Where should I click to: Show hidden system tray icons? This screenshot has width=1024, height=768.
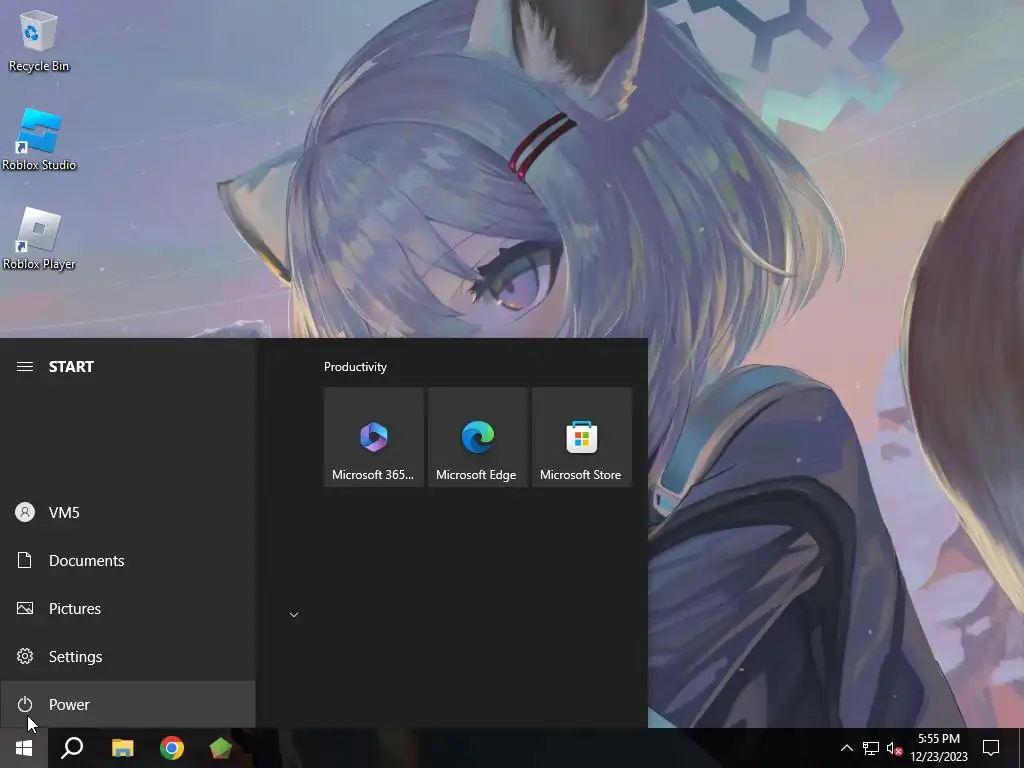[846, 748]
